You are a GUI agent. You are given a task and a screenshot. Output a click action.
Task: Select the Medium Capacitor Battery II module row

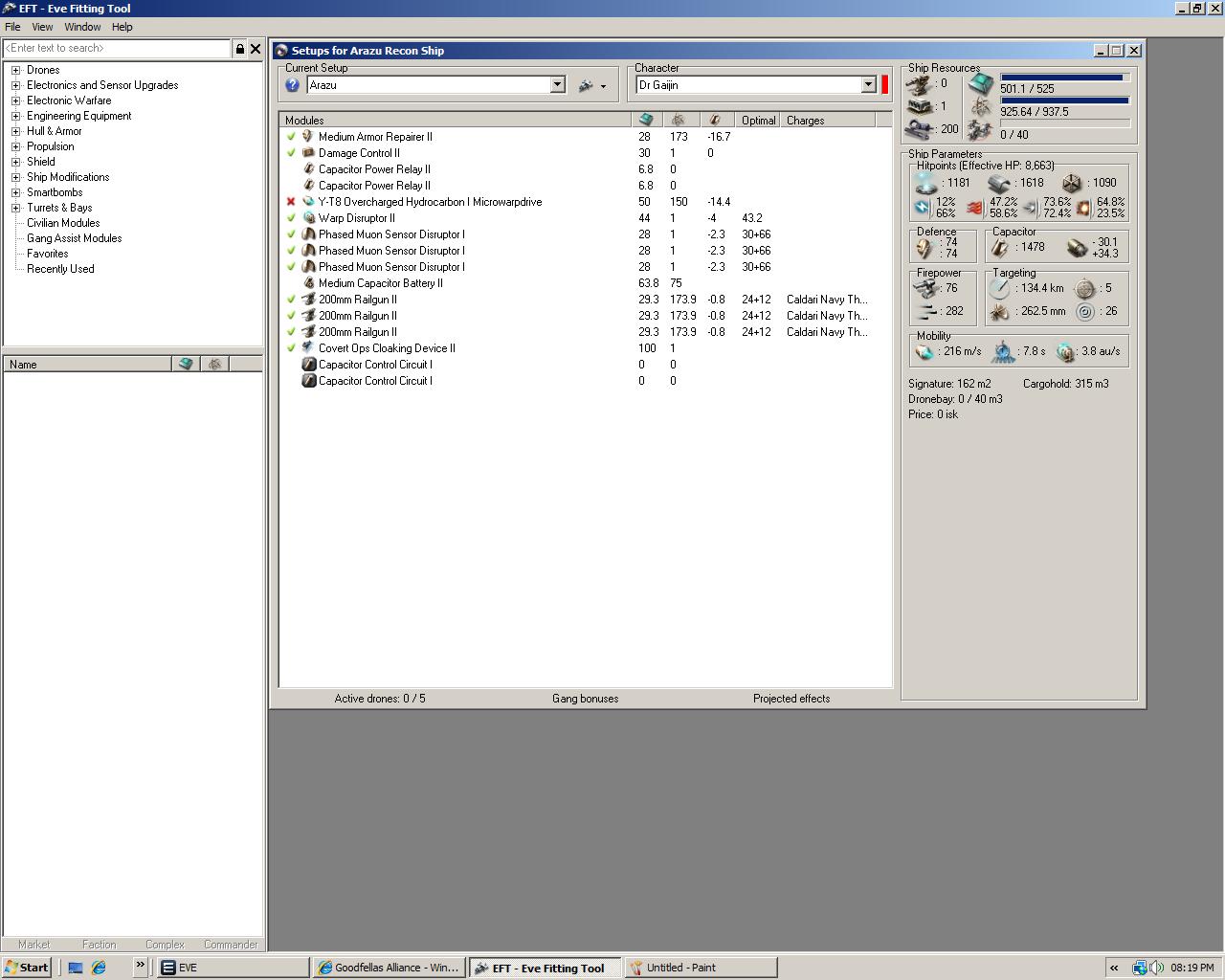click(585, 283)
